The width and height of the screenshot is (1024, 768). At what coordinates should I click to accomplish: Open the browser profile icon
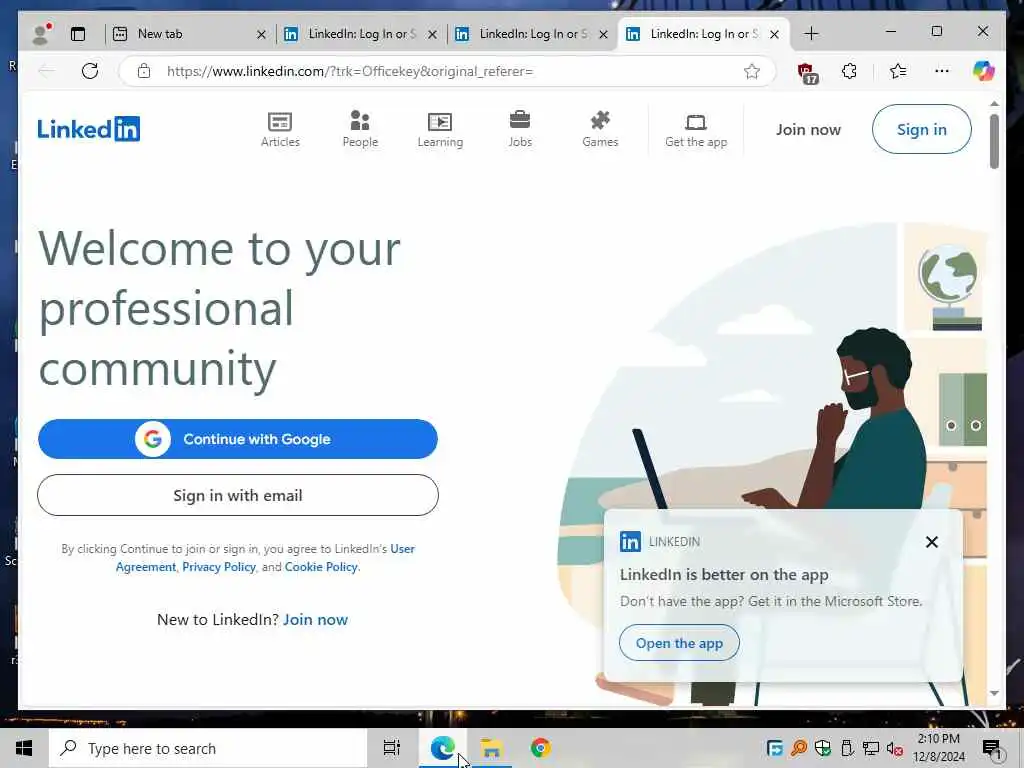[x=41, y=34]
